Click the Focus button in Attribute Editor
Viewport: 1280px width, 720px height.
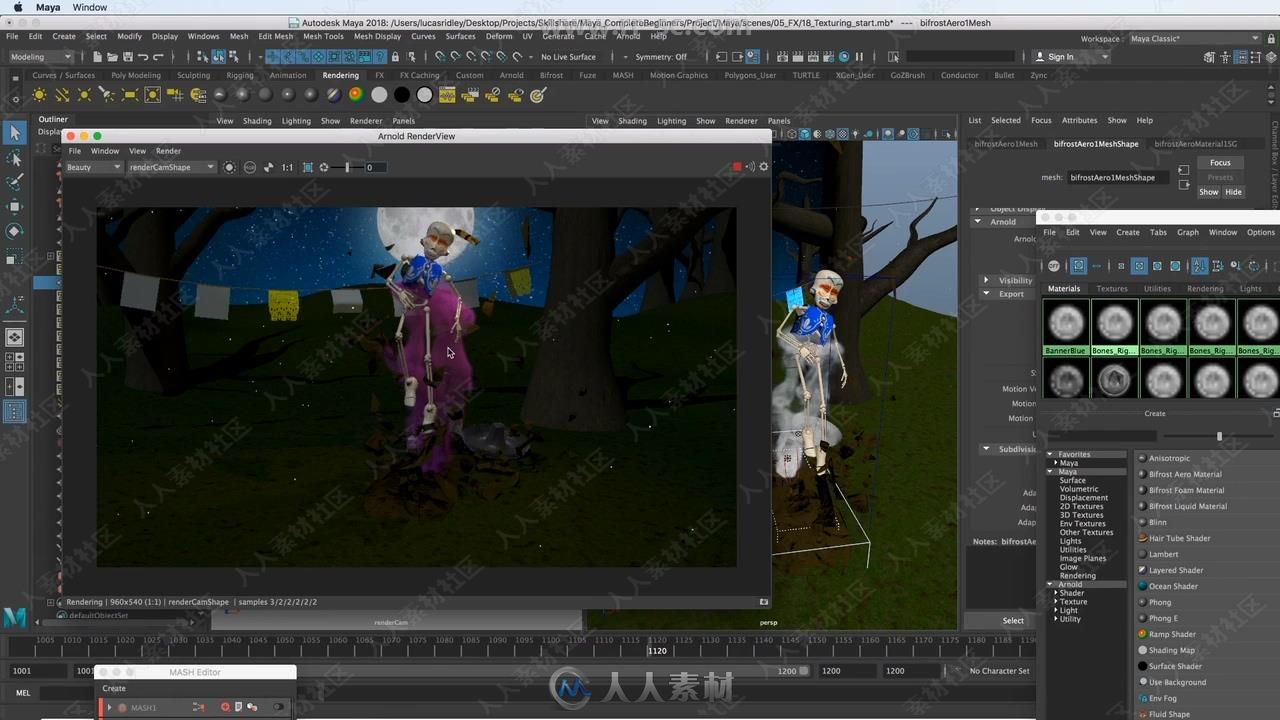point(1220,163)
